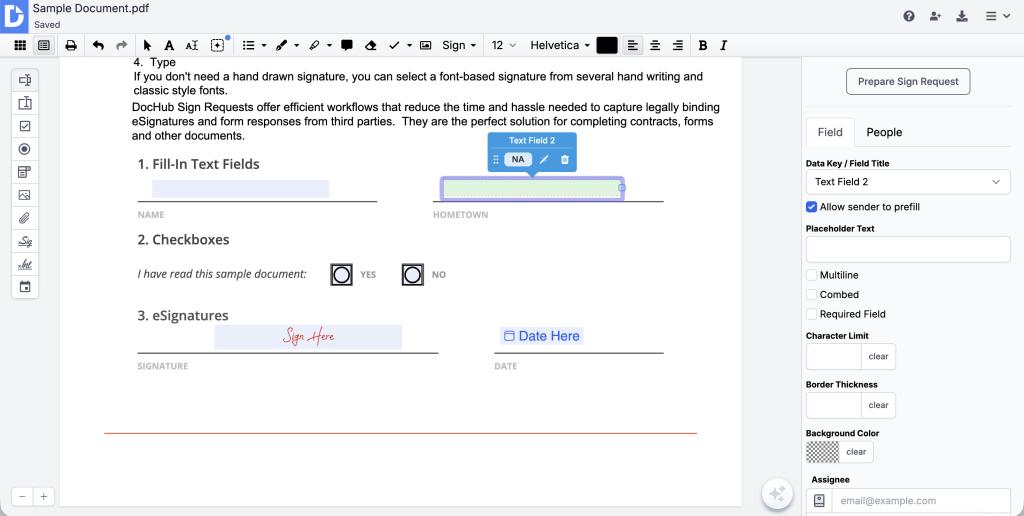Open the Helvetica font dropdown
1024x516 pixels.
click(560, 45)
